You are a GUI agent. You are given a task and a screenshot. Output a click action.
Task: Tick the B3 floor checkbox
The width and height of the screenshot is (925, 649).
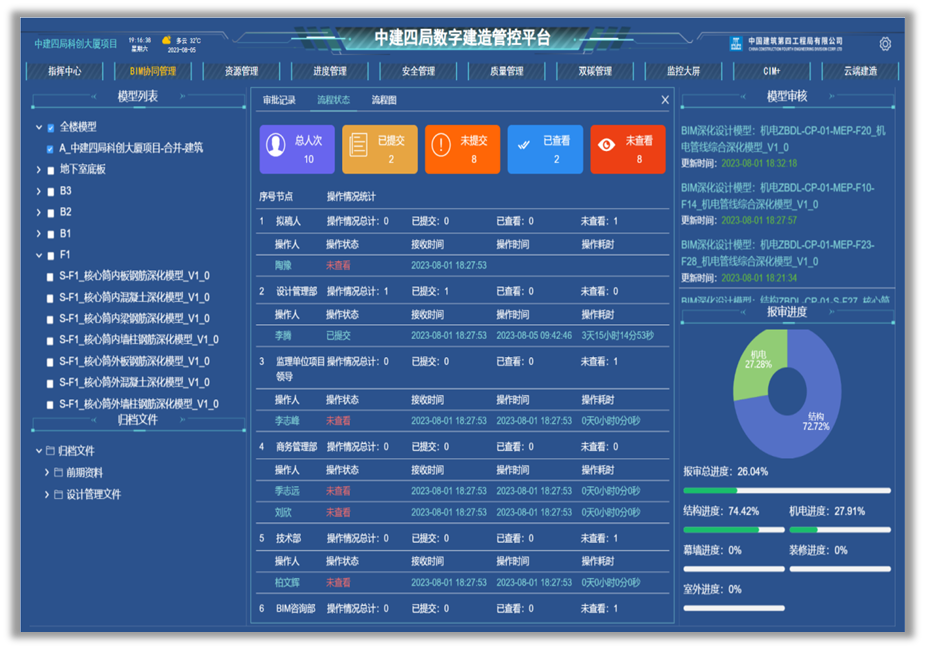point(51,191)
